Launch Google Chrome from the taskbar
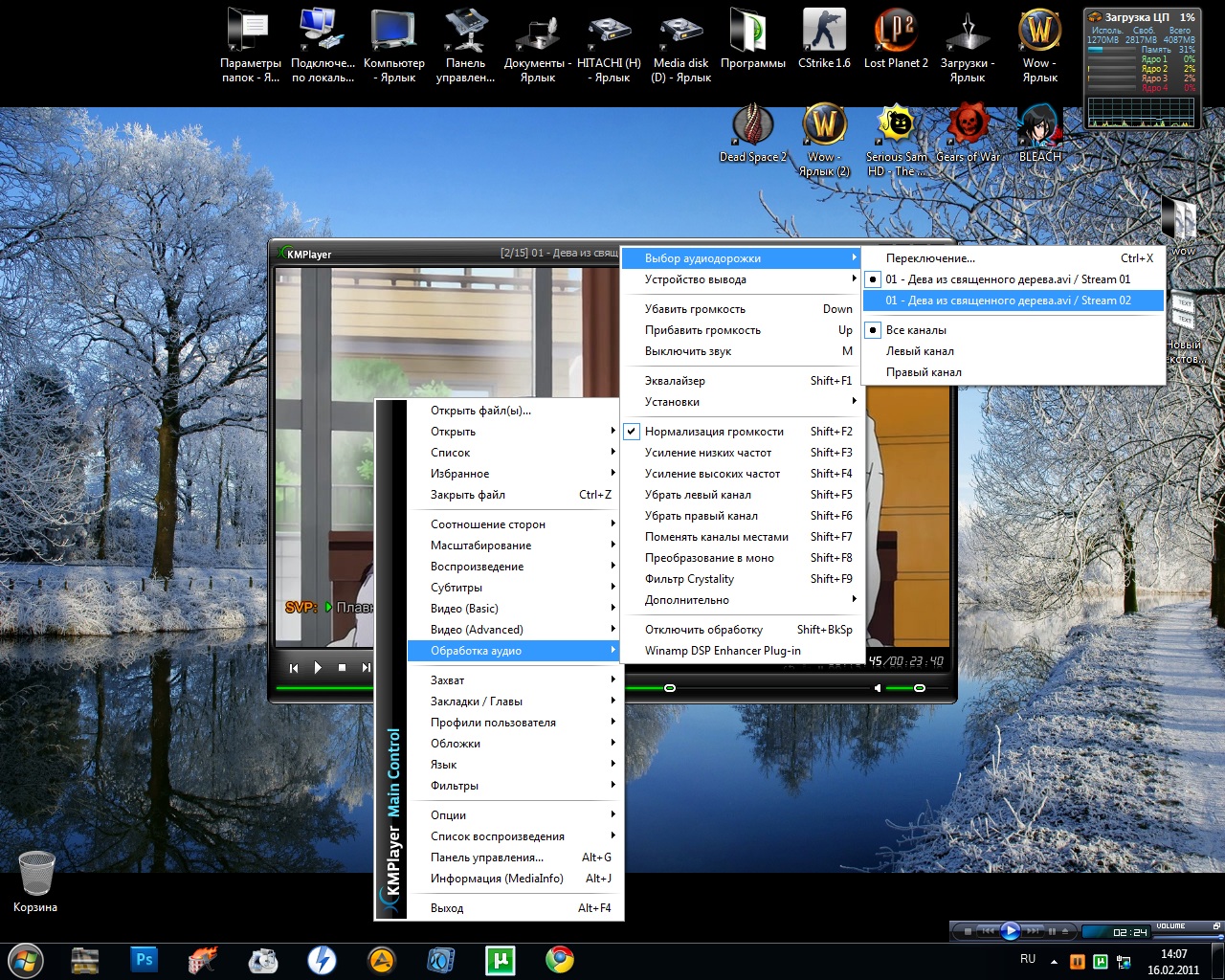This screenshot has width=1225, height=980. pyautogui.click(x=560, y=959)
